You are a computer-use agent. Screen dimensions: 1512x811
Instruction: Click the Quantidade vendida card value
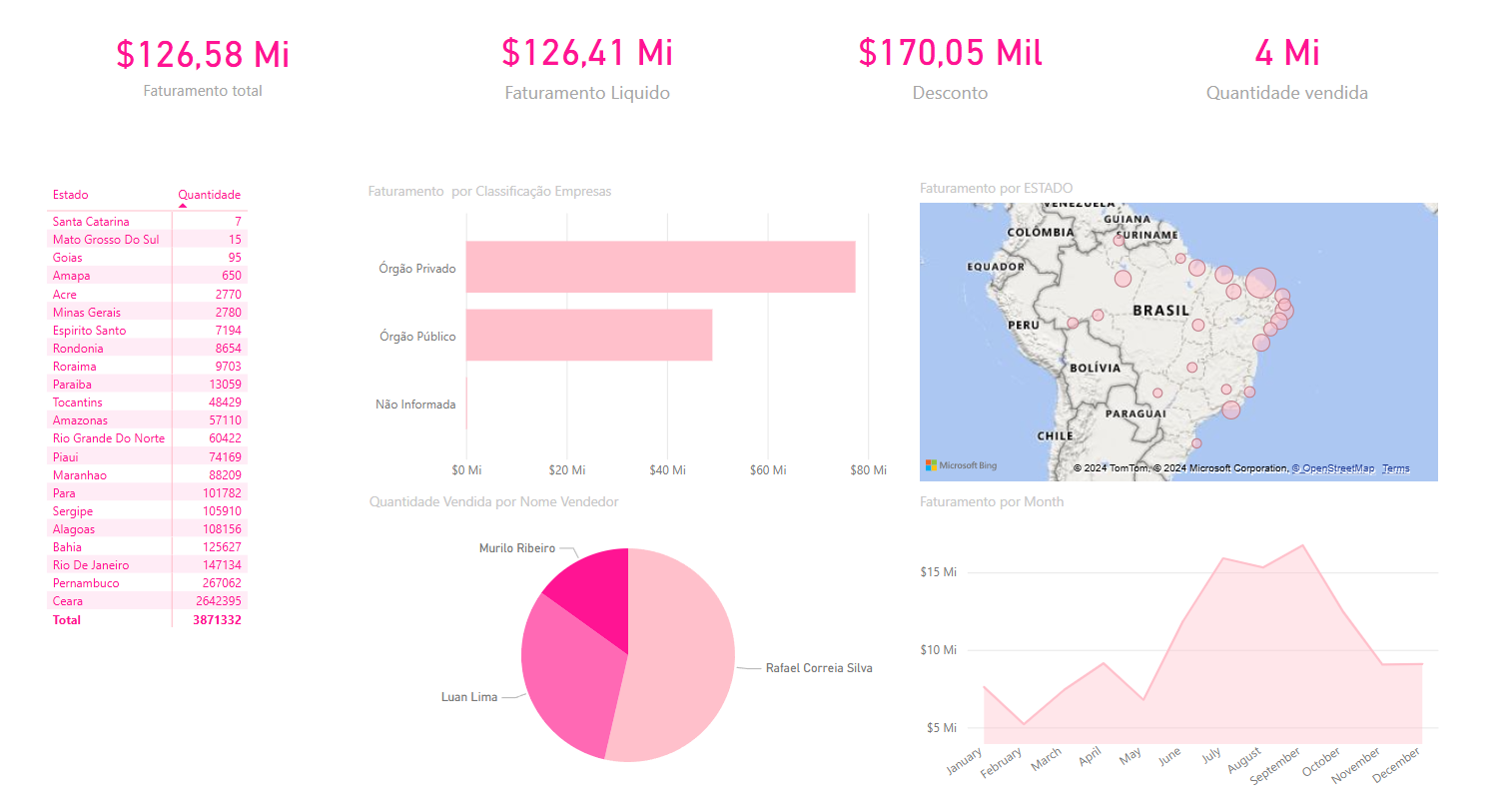click(1286, 52)
